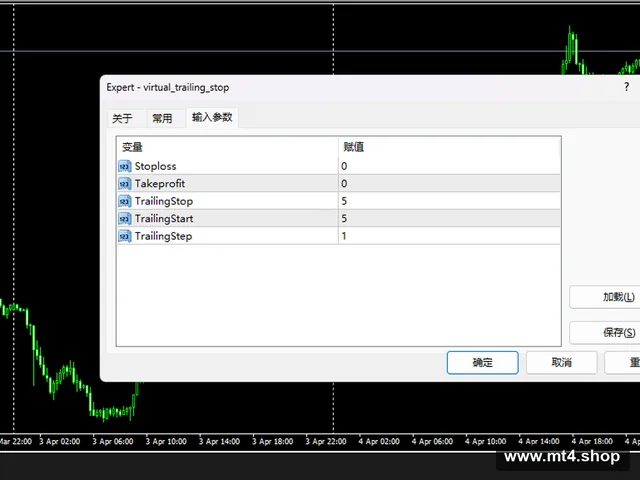This screenshot has height=480, width=640.
Task: Click the 3 Apr 10:00 time axis label
Action: point(166,441)
